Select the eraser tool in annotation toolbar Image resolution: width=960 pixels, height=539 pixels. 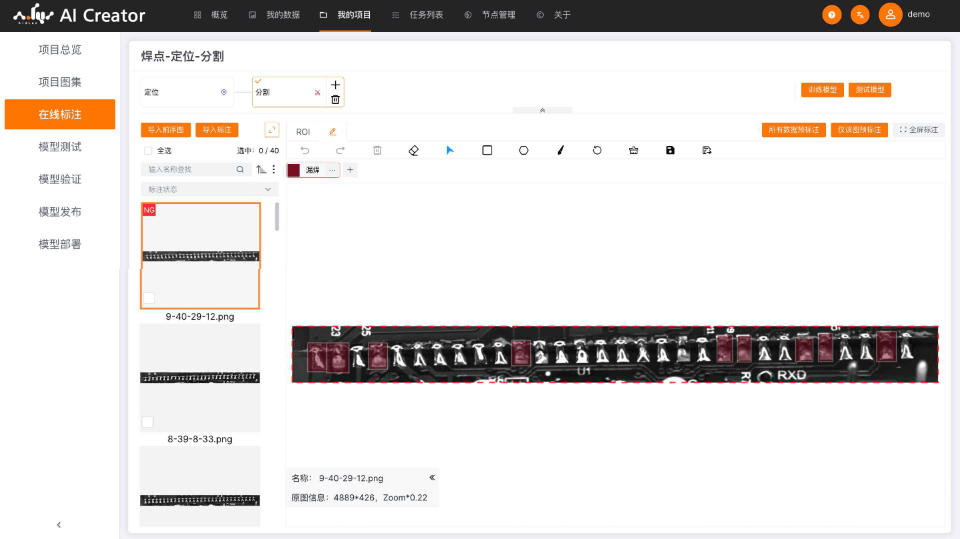pyautogui.click(x=414, y=150)
